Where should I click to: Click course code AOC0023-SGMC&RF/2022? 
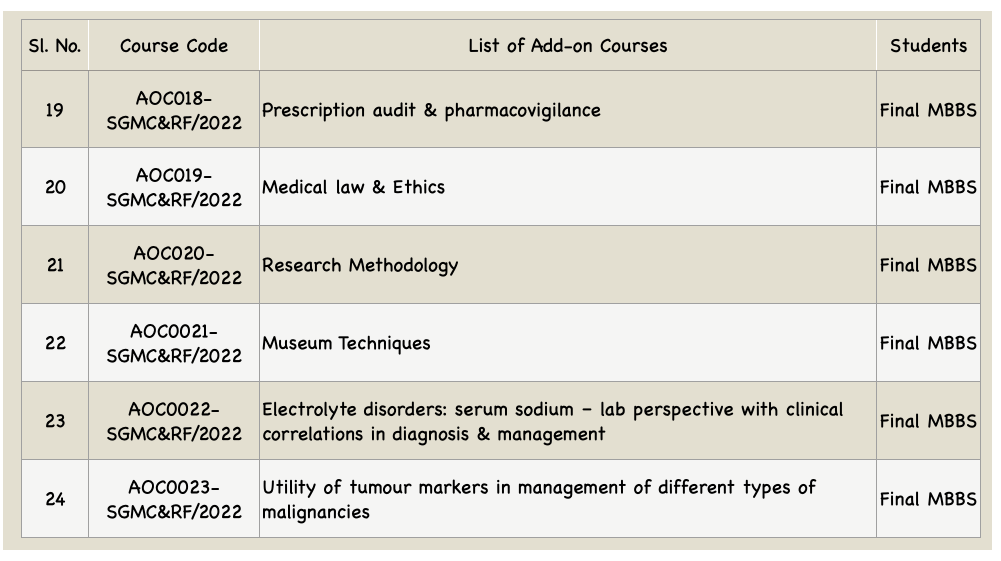[x=174, y=499]
